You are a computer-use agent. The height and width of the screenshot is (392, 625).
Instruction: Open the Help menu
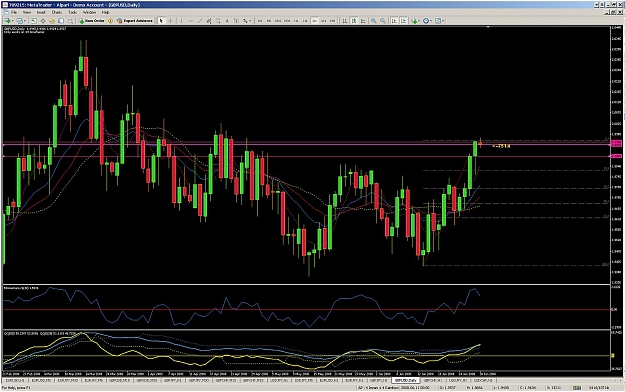(x=106, y=12)
